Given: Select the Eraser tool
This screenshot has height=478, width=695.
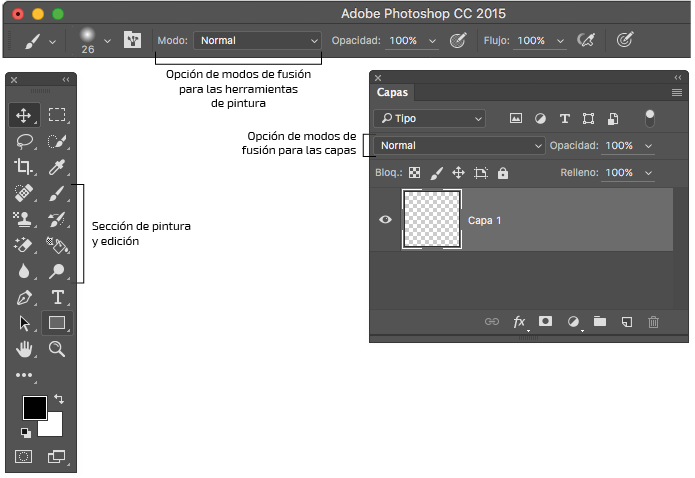Looking at the screenshot, I should pos(24,245).
